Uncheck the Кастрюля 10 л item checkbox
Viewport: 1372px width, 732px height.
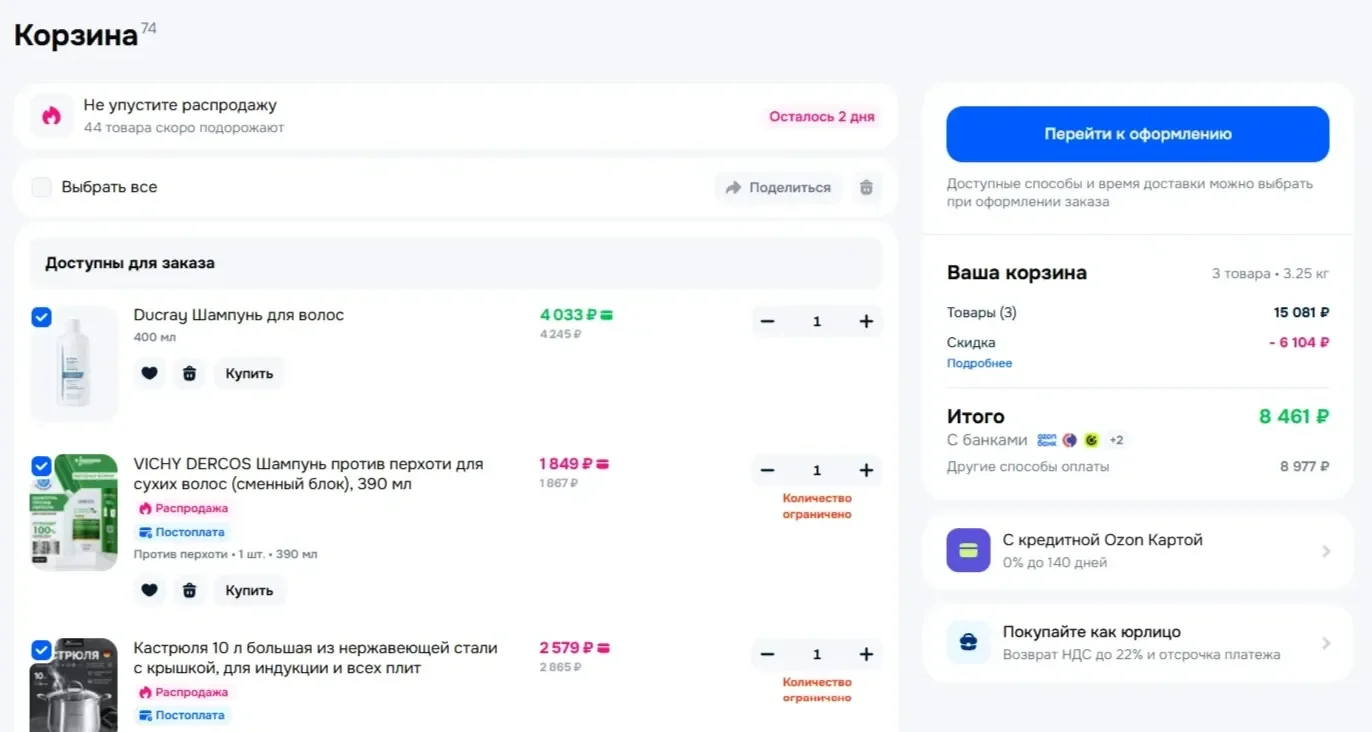tap(41, 650)
